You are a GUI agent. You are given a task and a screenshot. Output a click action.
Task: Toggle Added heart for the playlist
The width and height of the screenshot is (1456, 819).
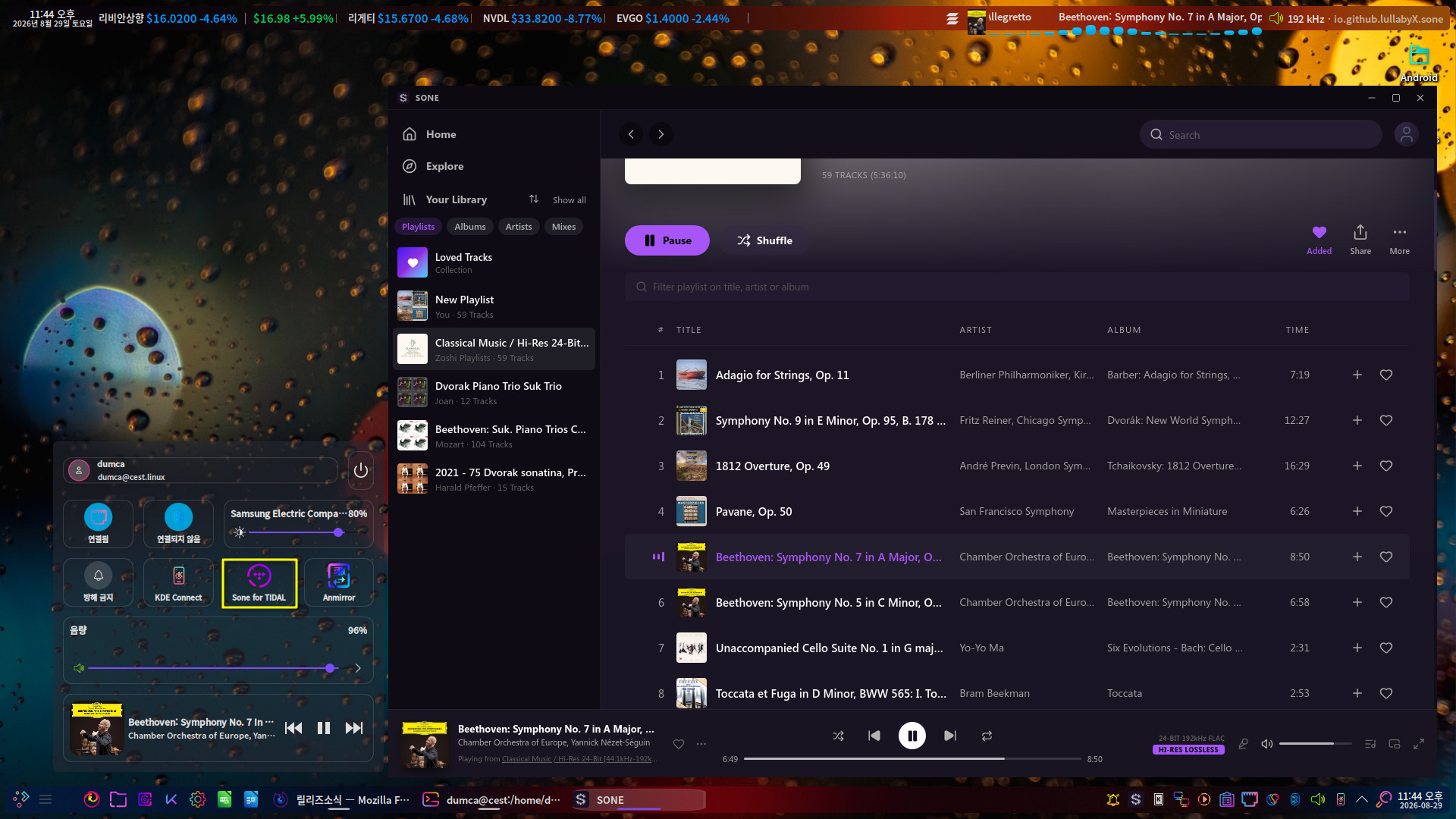1319,240
